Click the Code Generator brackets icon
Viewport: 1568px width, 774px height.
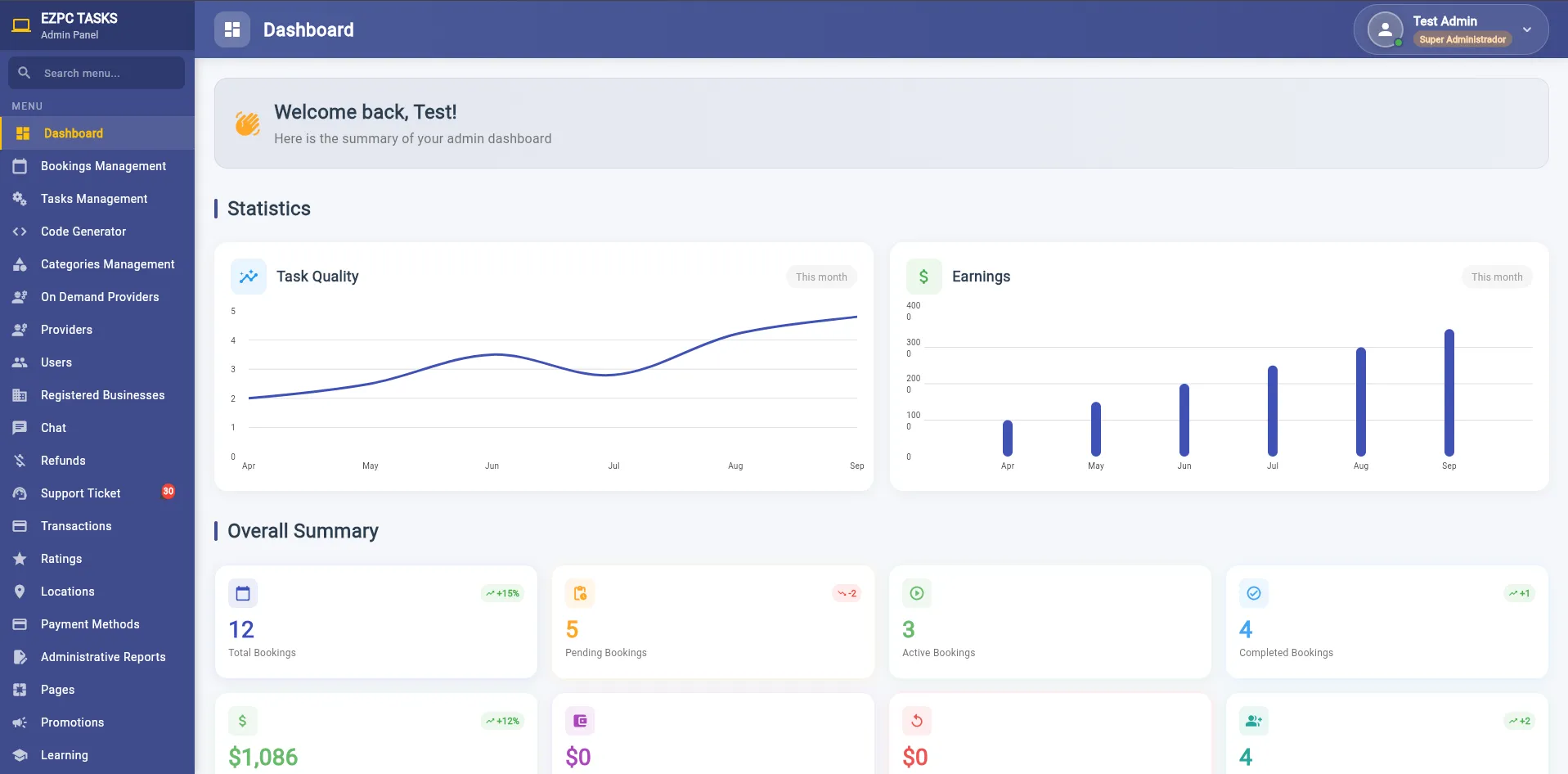coord(20,232)
